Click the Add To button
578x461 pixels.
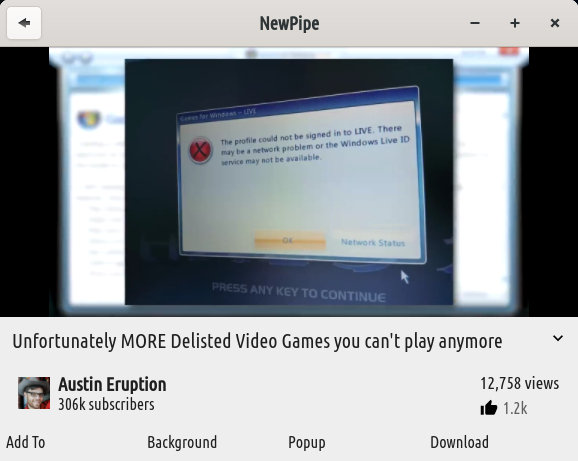(x=26, y=442)
